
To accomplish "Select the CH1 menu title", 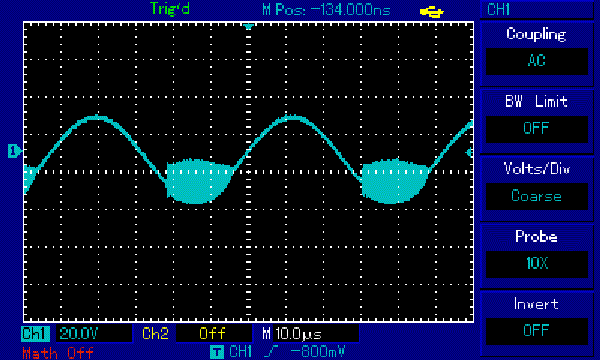I will coord(499,9).
